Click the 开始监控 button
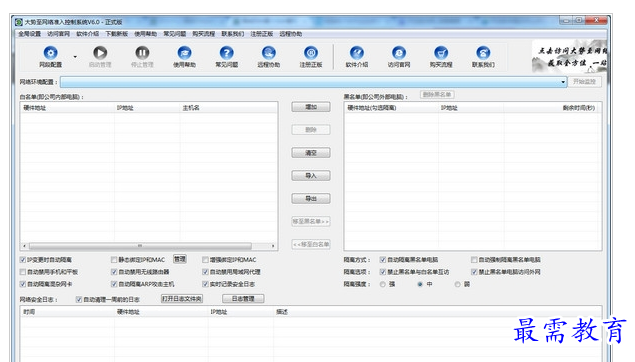This screenshot has height=362, width=635. tap(584, 82)
